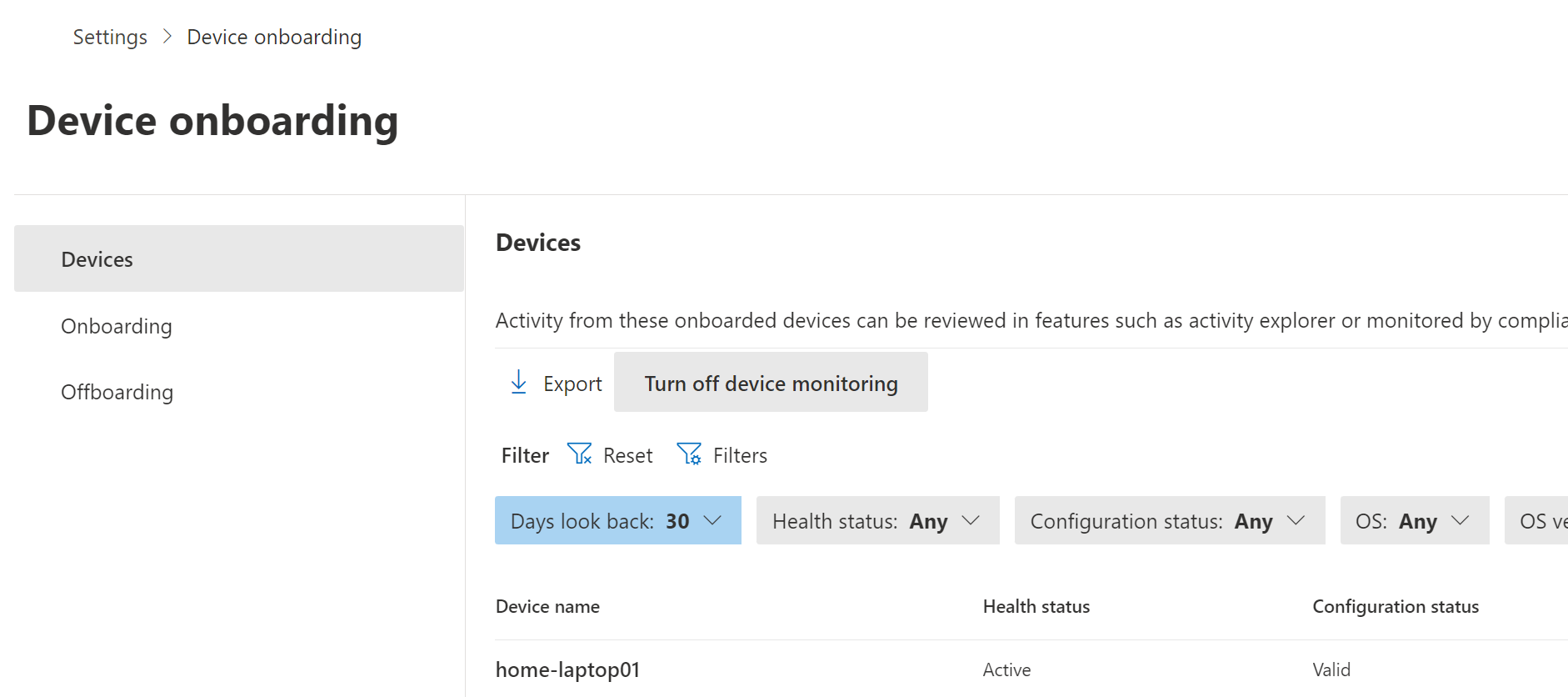Click the Export text button
The width and height of the screenshot is (1568, 697).
pos(572,384)
